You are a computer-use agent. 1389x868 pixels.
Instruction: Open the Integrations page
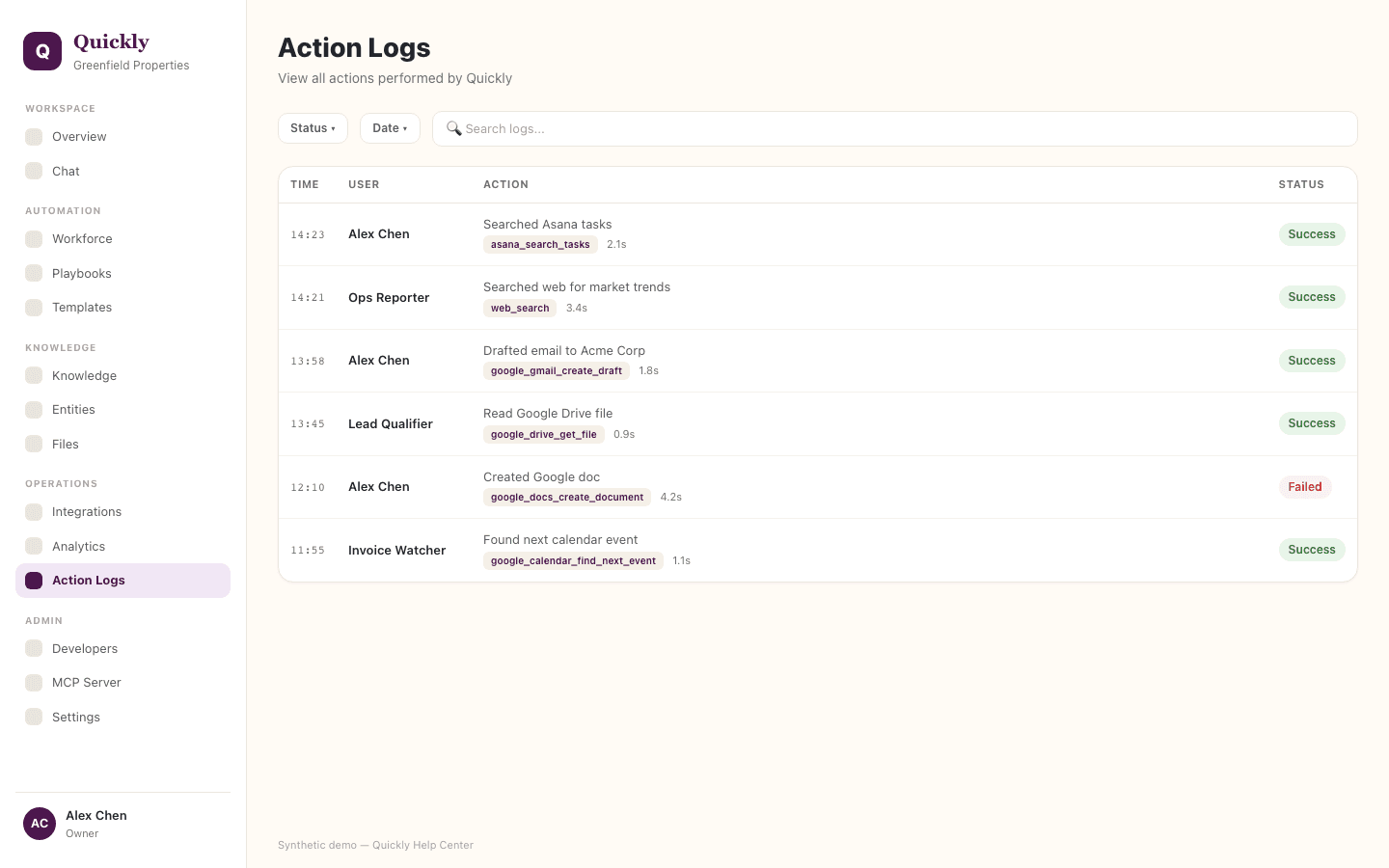tap(123, 512)
